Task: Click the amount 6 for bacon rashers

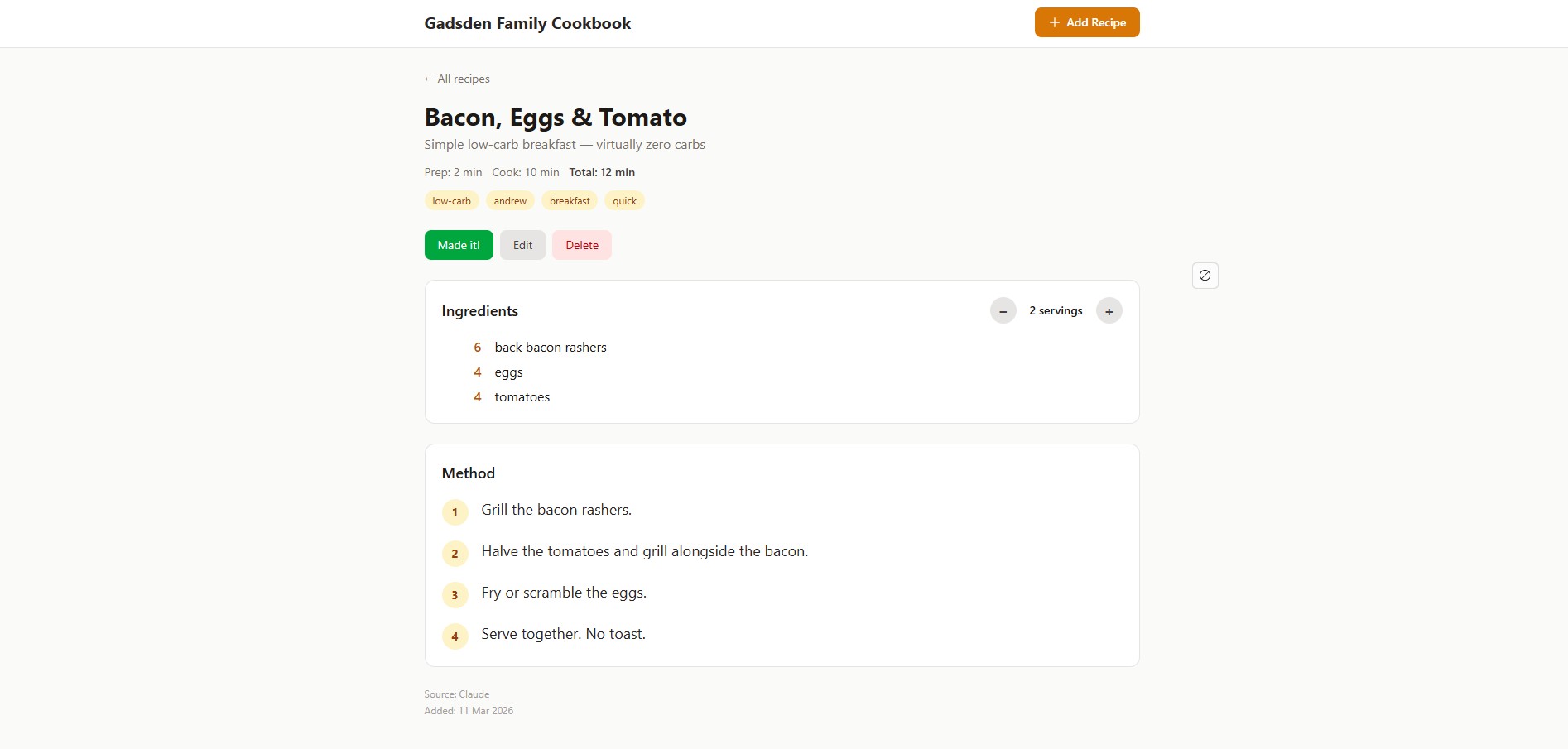Action: 478,347
